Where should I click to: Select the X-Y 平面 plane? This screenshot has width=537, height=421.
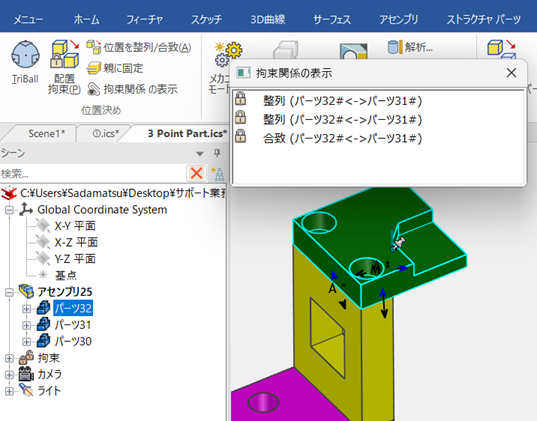75,226
